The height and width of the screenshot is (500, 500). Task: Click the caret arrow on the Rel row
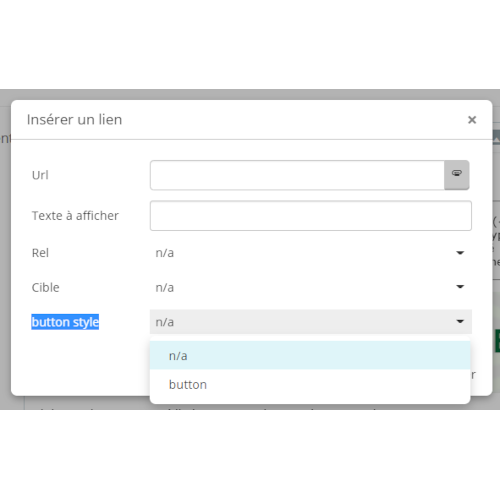(460, 253)
